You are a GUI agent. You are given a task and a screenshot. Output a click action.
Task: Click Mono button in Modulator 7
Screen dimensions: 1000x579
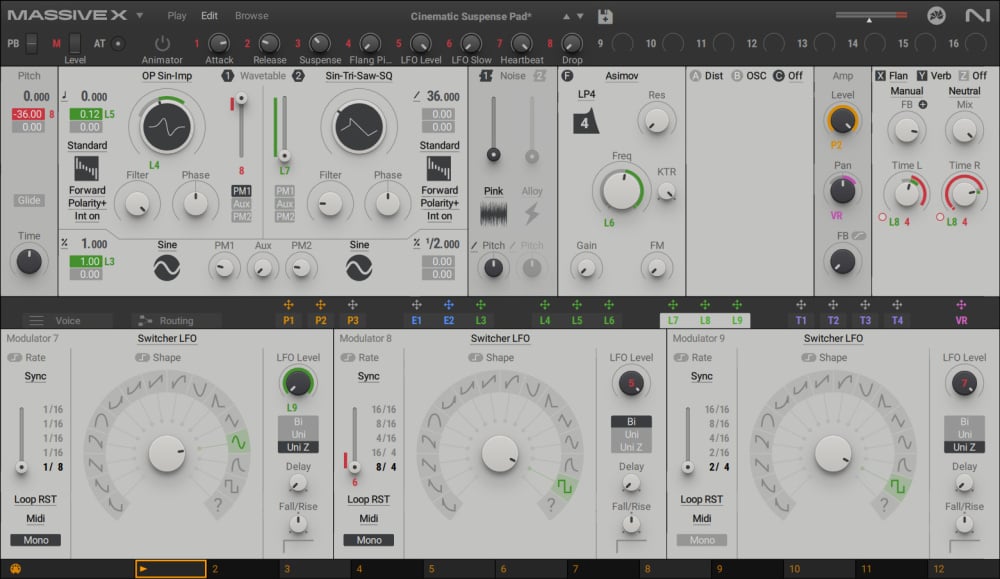(36, 540)
